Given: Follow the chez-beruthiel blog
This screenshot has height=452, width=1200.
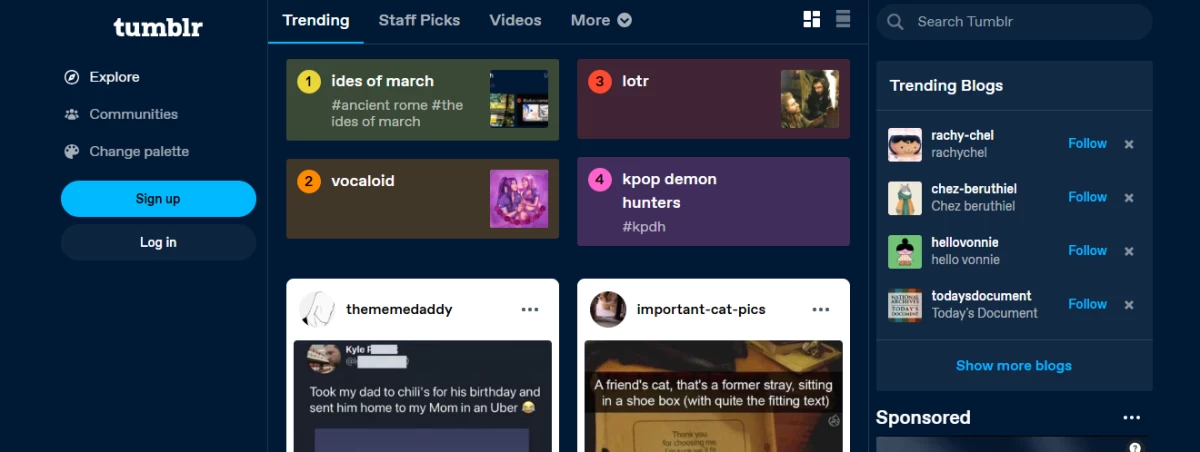Looking at the screenshot, I should pyautogui.click(x=1087, y=197).
